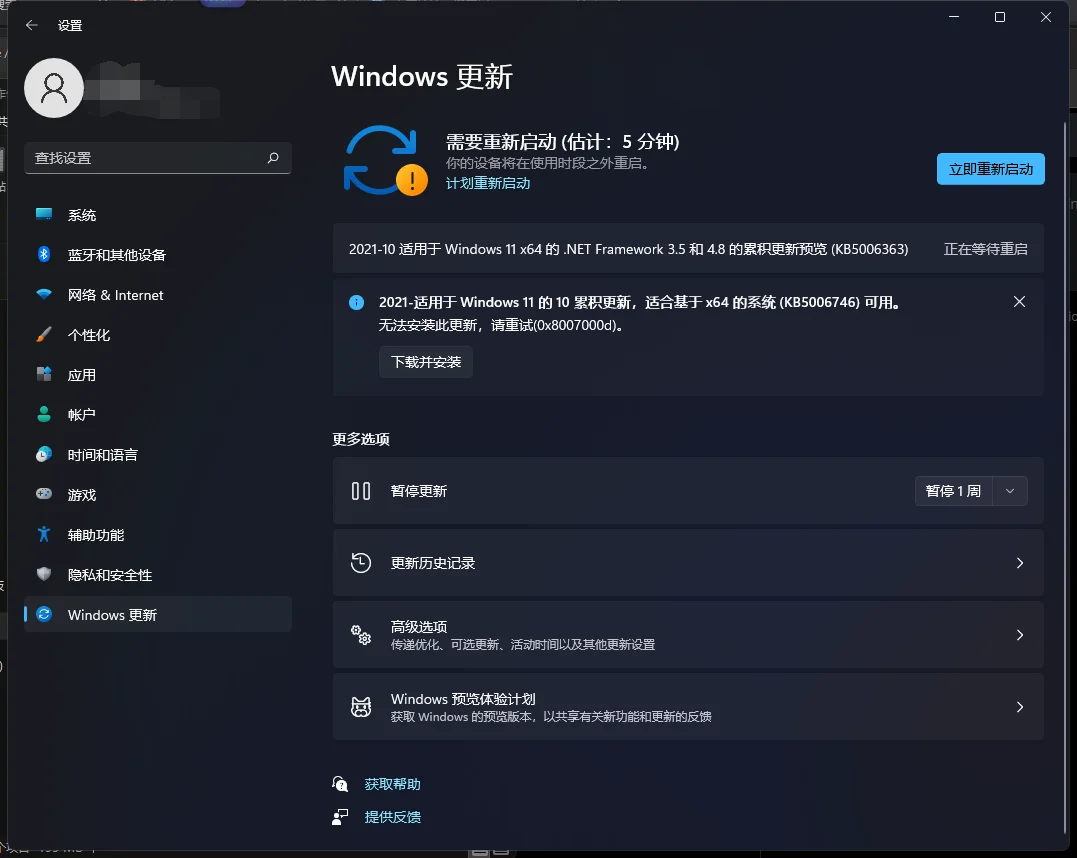1077x858 pixels.
Task: Click the pause icon beside 暂停更新
Action: tap(361, 490)
